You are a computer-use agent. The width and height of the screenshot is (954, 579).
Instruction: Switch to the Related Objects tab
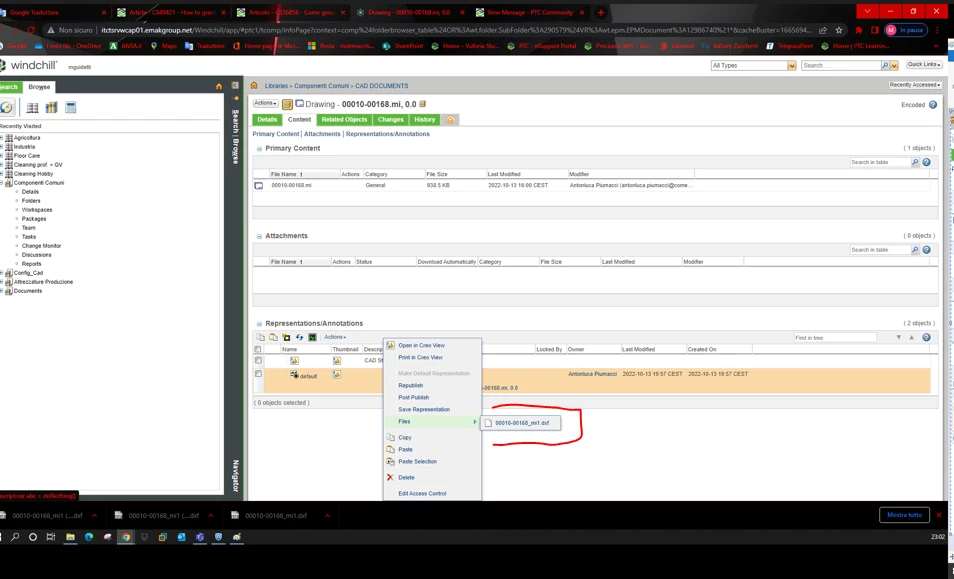344,120
